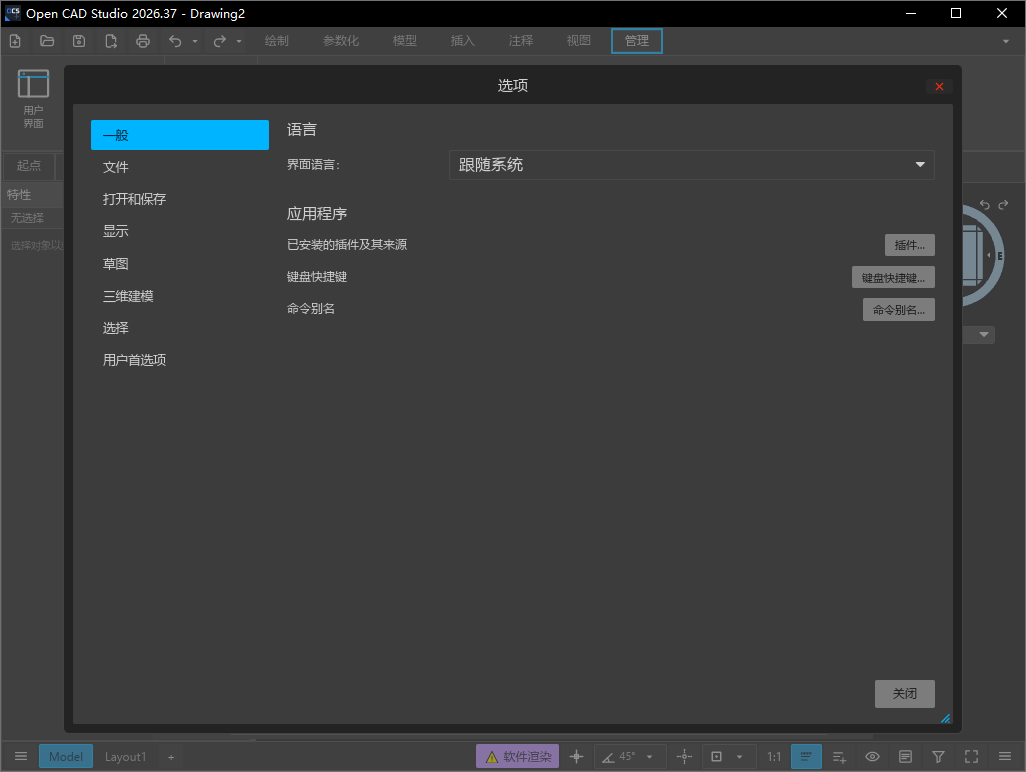Add a new layout with plus
1026x772 pixels.
[x=171, y=757]
